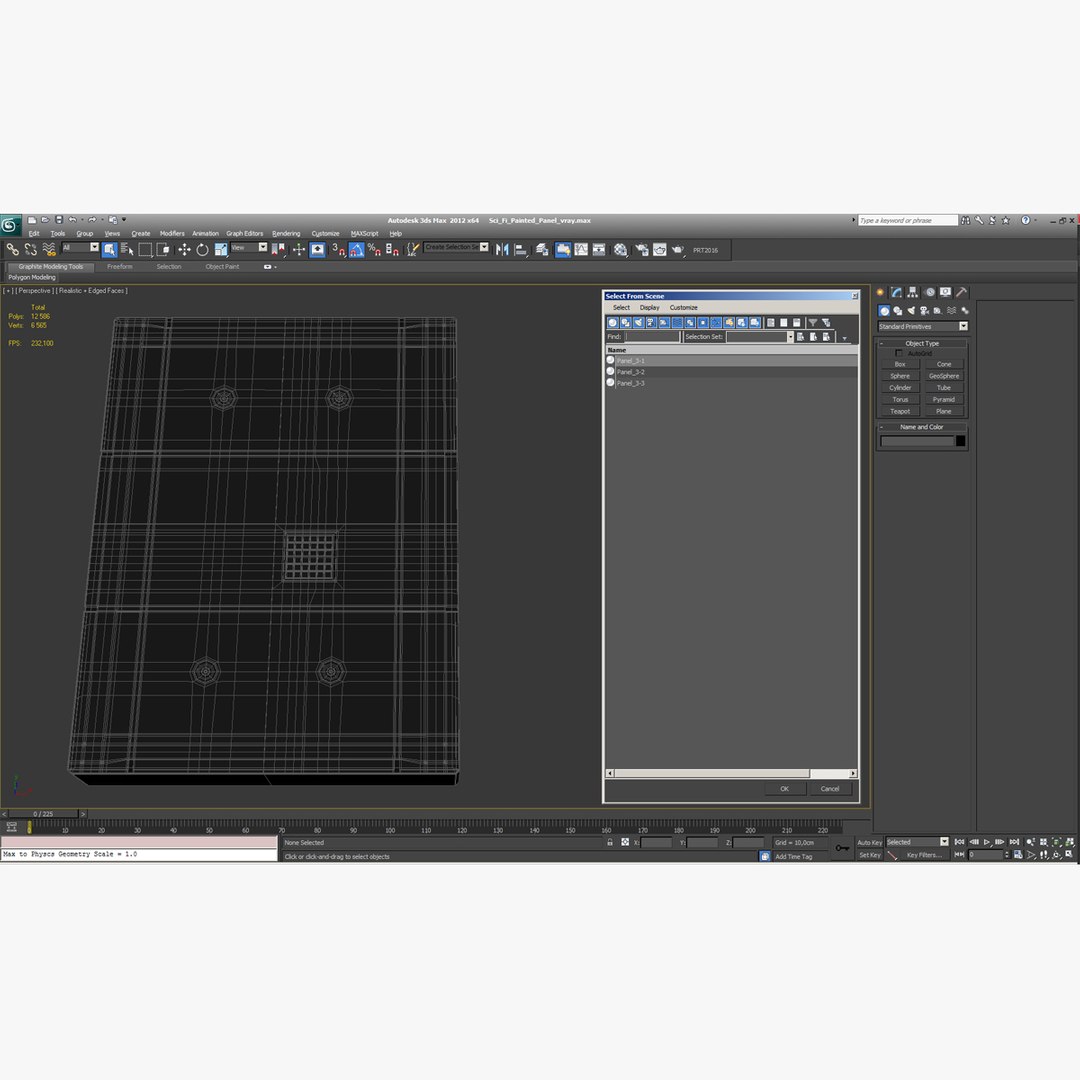Select the Cameras category in Create panel
The height and width of the screenshot is (1080, 1080).
(924, 311)
